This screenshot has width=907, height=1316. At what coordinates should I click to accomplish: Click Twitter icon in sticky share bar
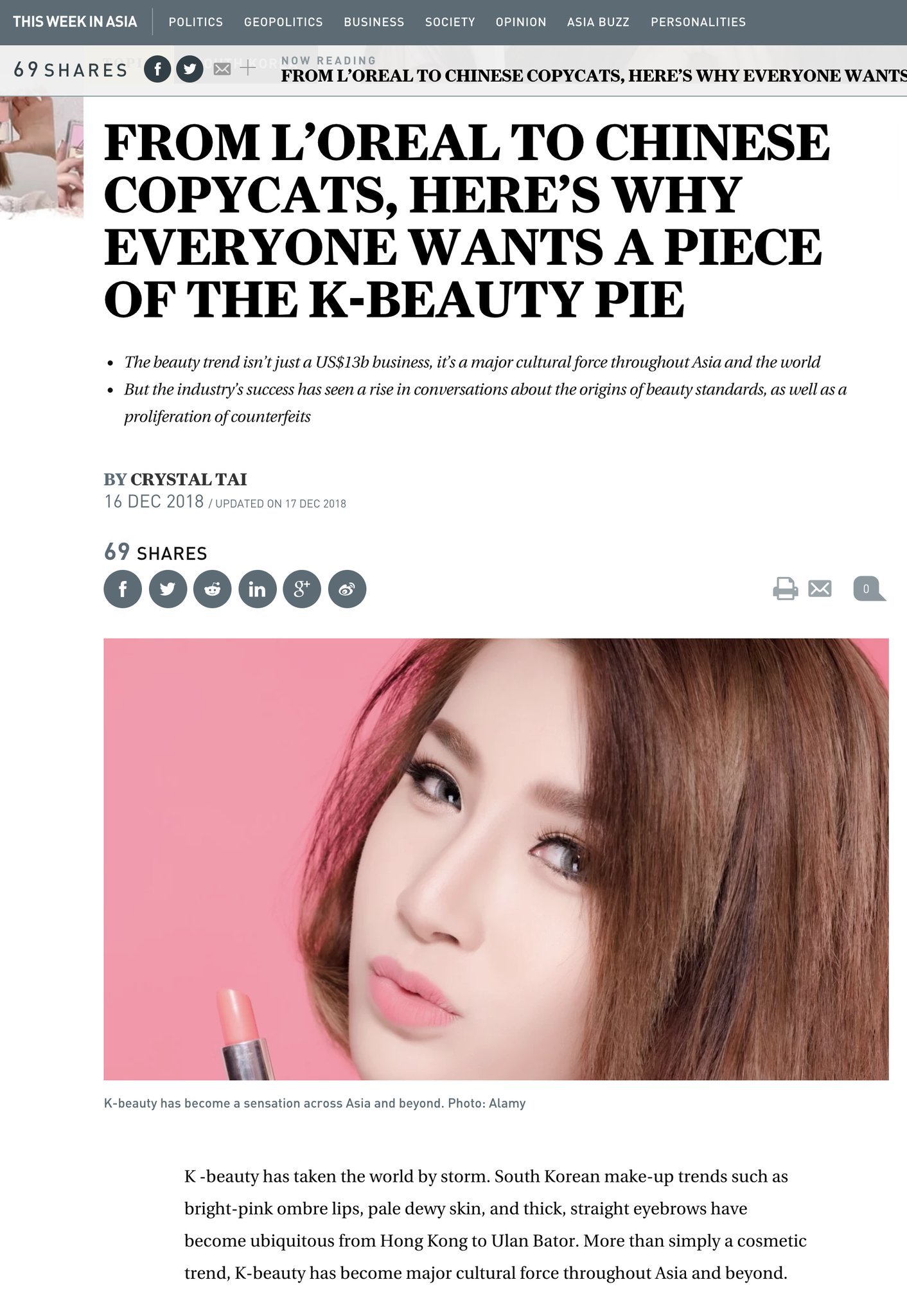189,69
